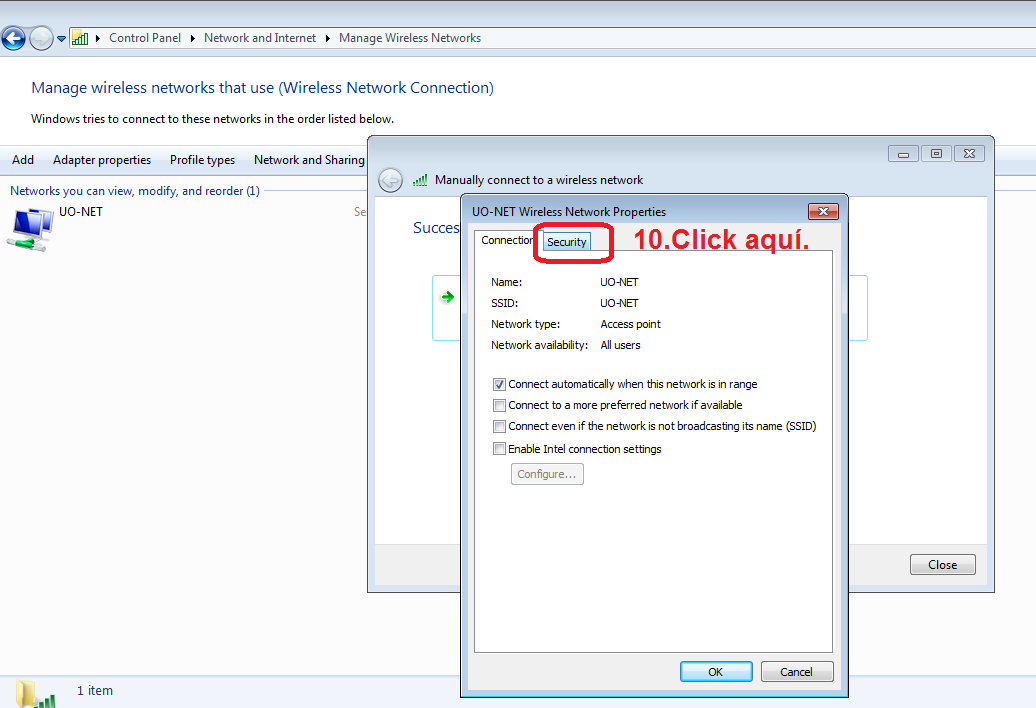1036x708 pixels.
Task: Click the Explorer back navigation arrow
Action: (x=13, y=39)
